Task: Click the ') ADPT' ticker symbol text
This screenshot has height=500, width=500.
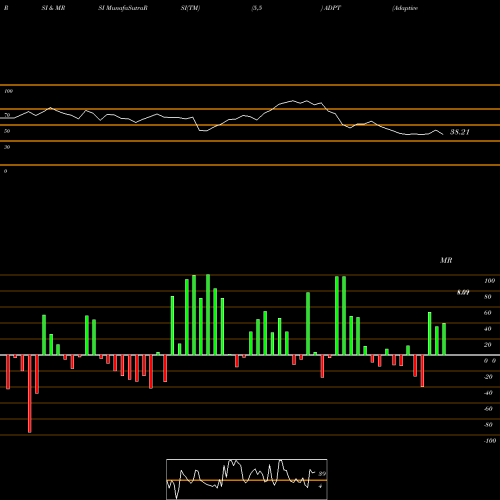Action: point(331,8)
